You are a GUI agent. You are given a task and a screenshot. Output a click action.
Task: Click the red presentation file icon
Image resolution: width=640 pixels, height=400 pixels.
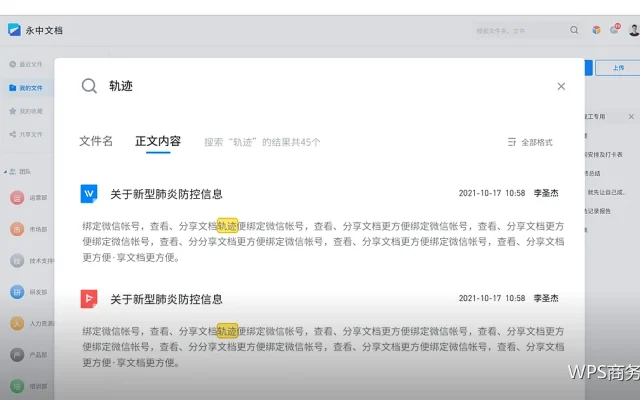[x=89, y=299]
